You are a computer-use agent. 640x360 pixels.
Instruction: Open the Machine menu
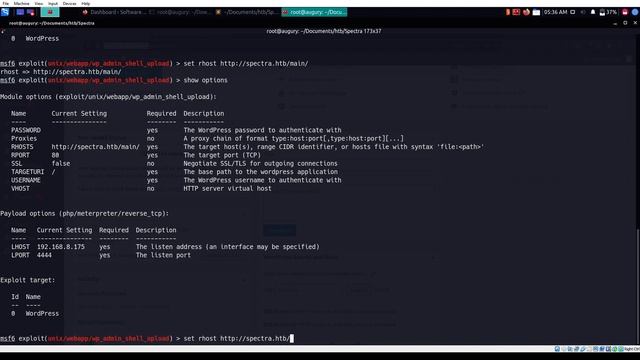click(x=21, y=3)
